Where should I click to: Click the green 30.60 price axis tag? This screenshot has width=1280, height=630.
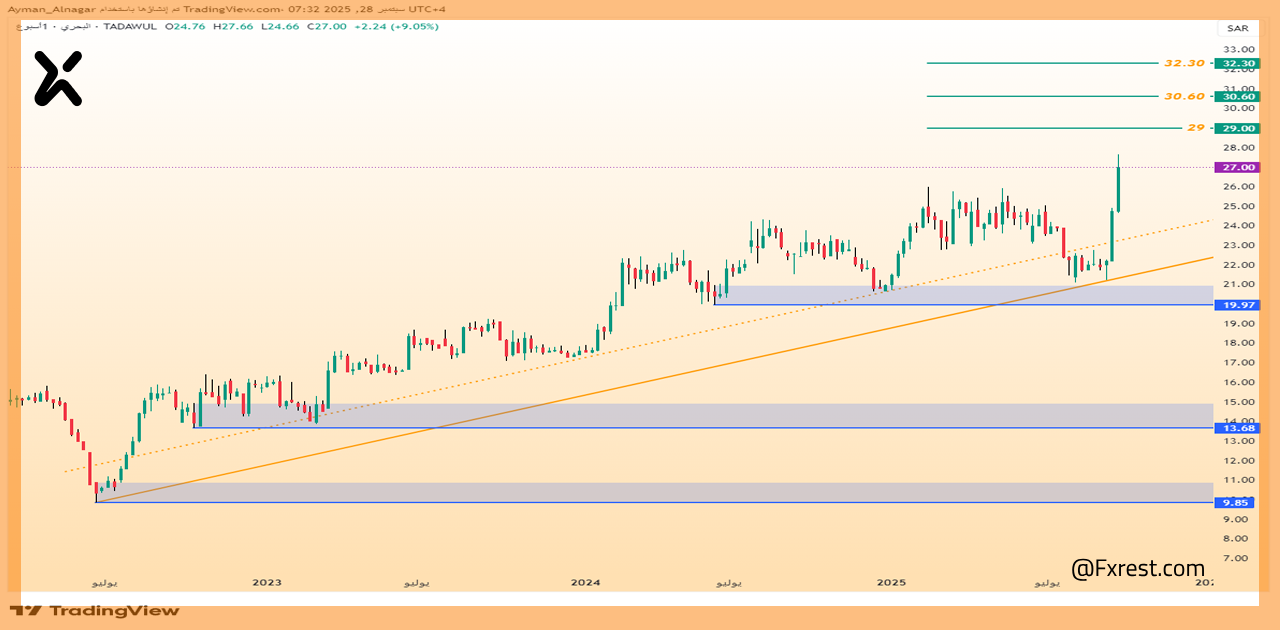tap(1237, 96)
